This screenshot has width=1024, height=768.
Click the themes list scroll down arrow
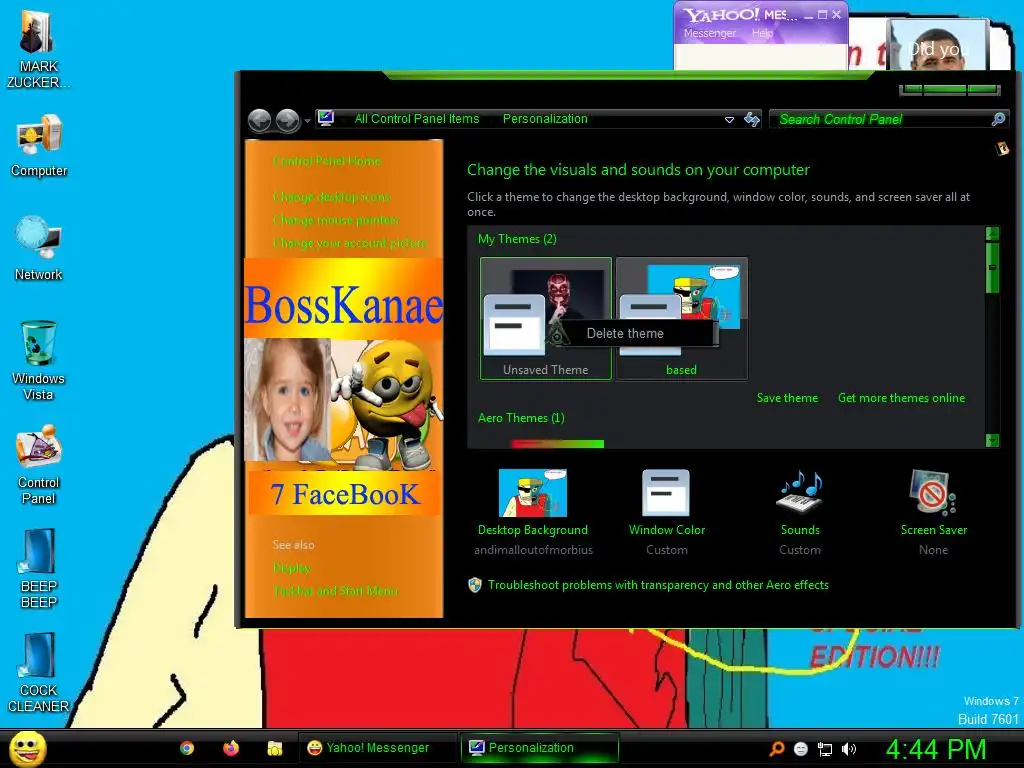pyautogui.click(x=992, y=441)
